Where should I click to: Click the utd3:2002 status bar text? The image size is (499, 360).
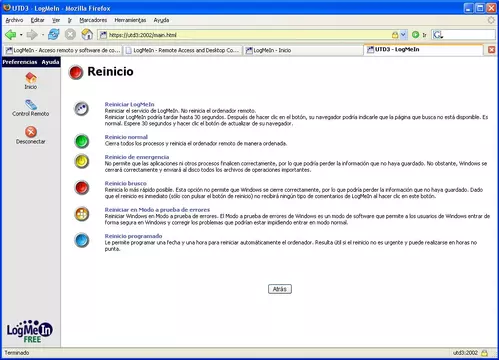click(465, 353)
